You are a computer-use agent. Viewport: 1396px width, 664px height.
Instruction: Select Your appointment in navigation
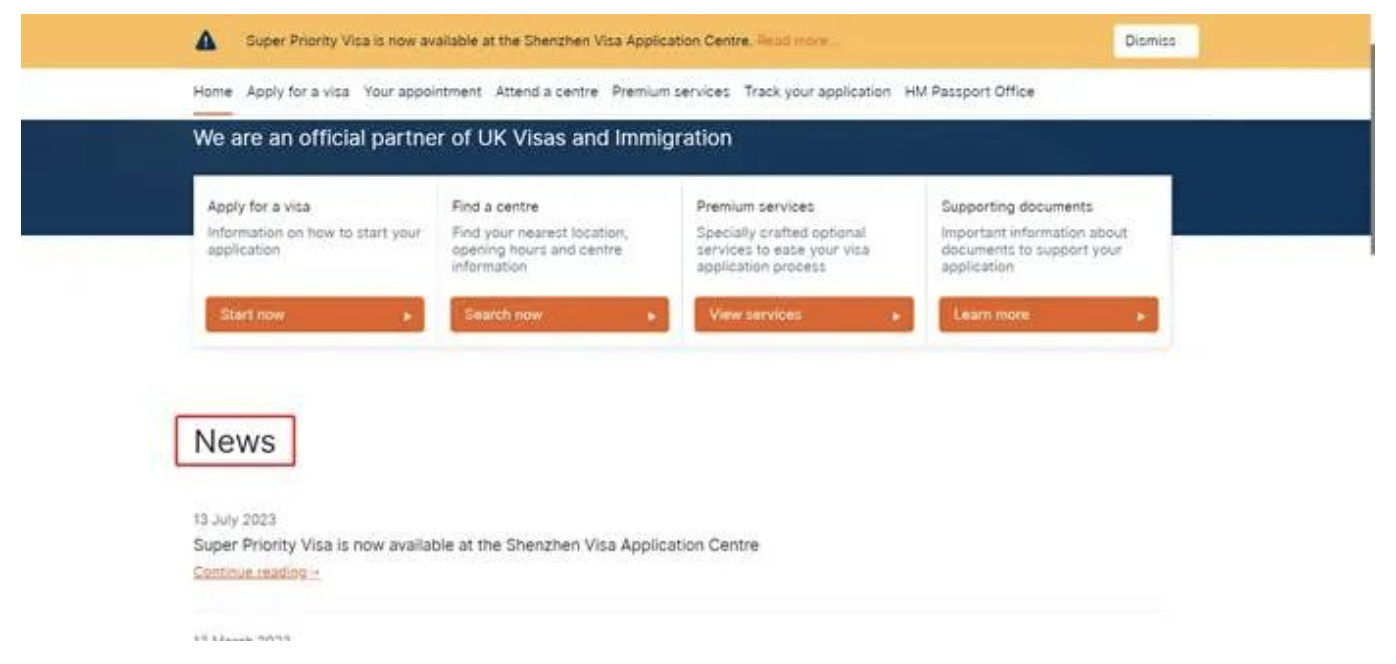coord(422,91)
